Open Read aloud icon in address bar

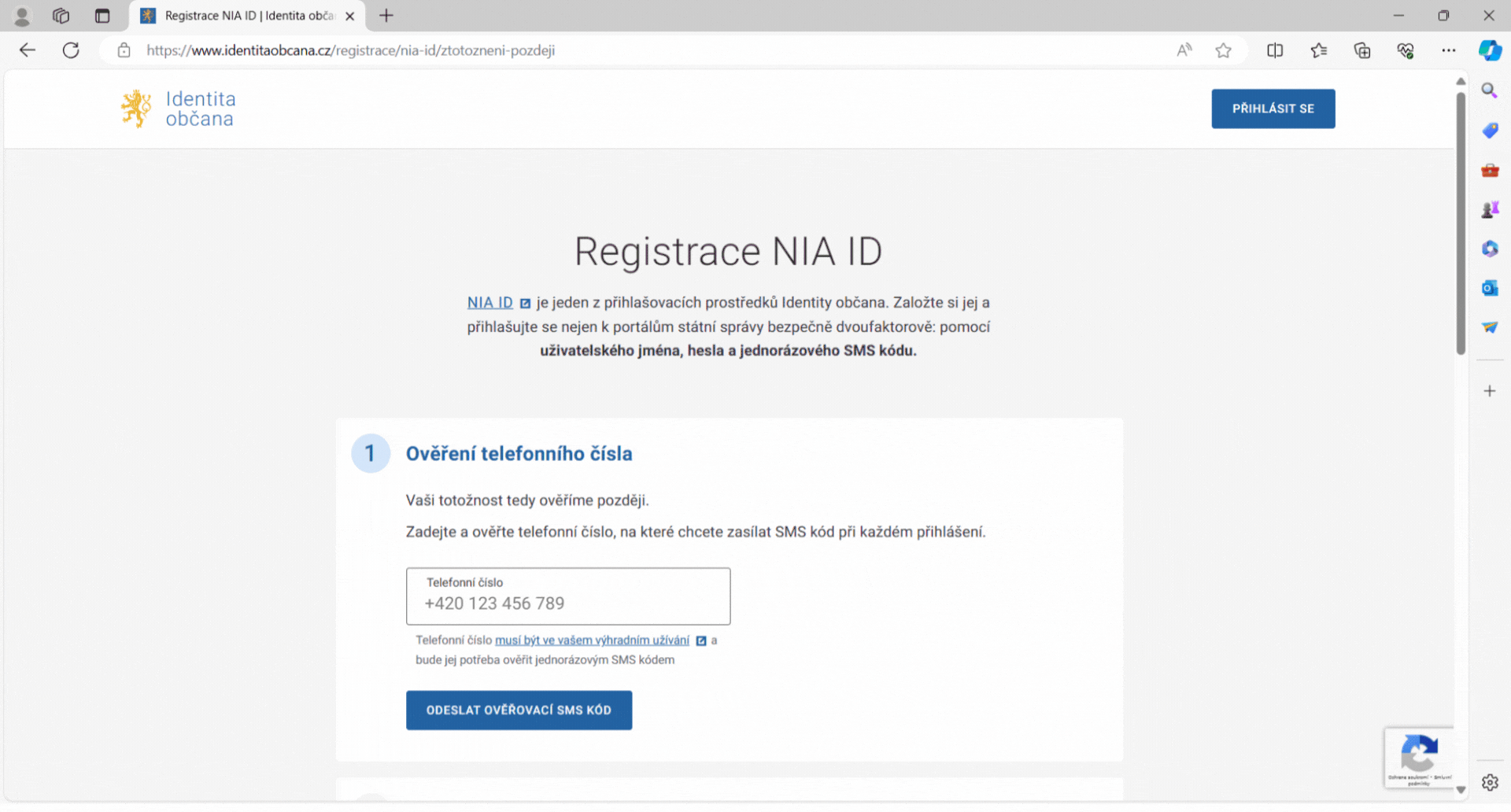pyautogui.click(x=1184, y=50)
